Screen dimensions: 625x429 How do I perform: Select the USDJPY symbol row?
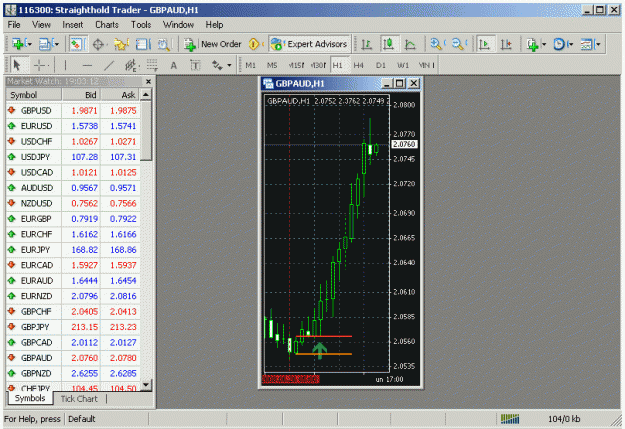(73, 157)
